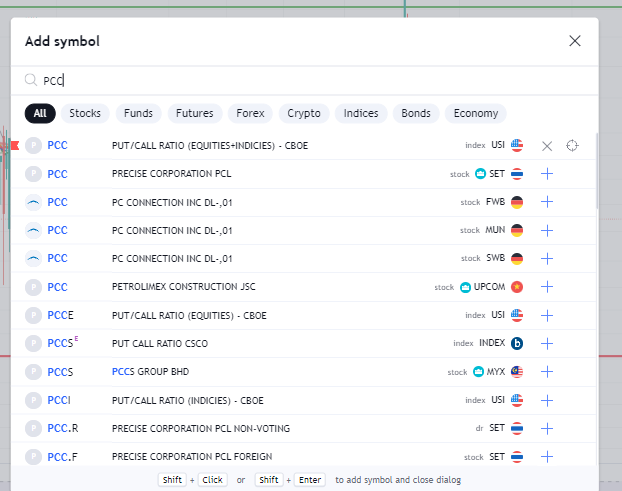Screen dimensions: 622x491
Task: Click the US flag on PCCE row
Action: pos(517,315)
